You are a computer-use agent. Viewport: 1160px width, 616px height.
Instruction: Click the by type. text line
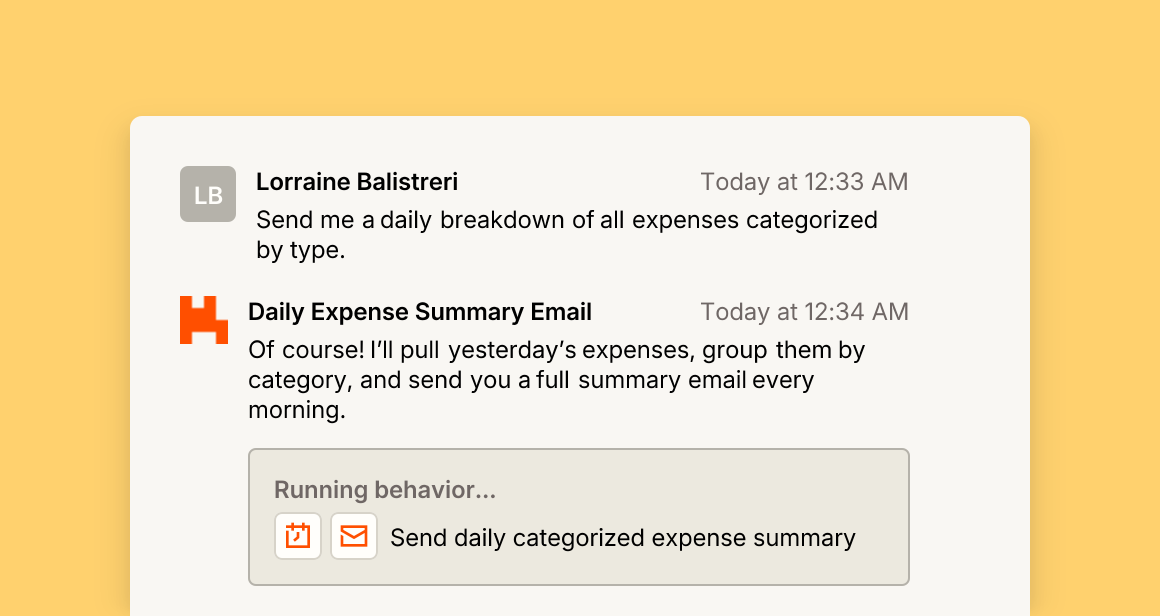click(x=300, y=251)
